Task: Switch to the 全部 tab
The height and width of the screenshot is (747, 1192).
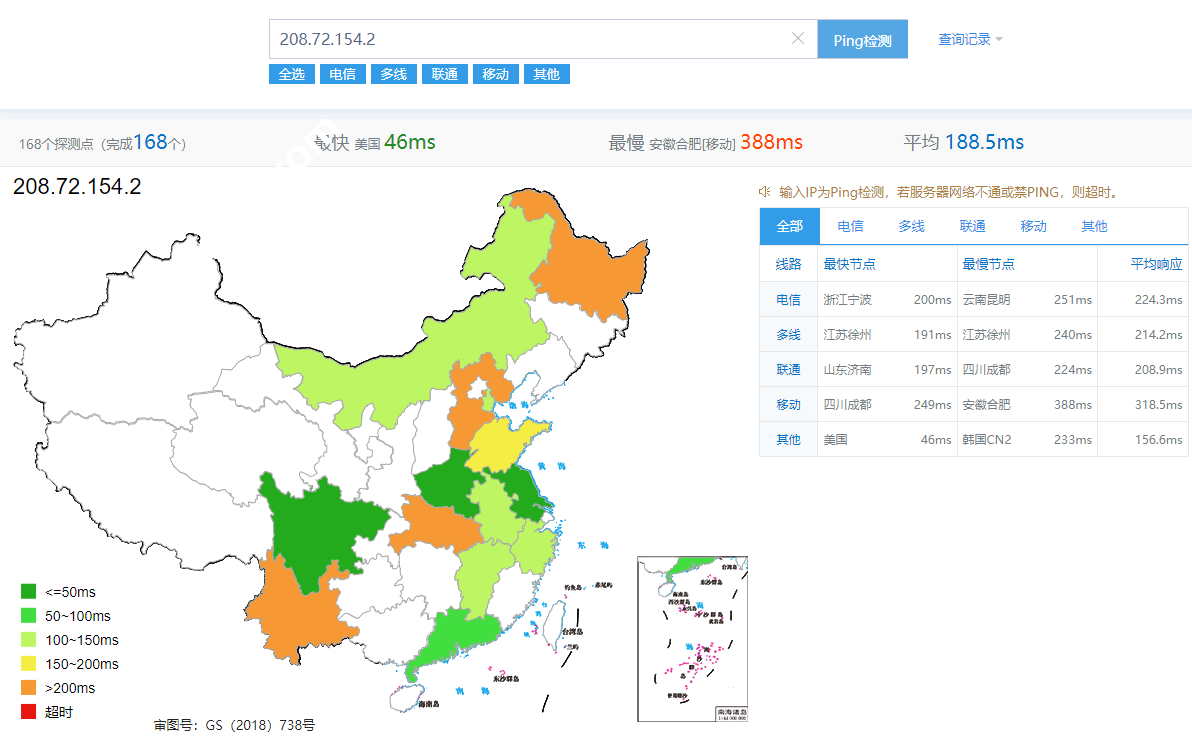Action: tap(789, 226)
